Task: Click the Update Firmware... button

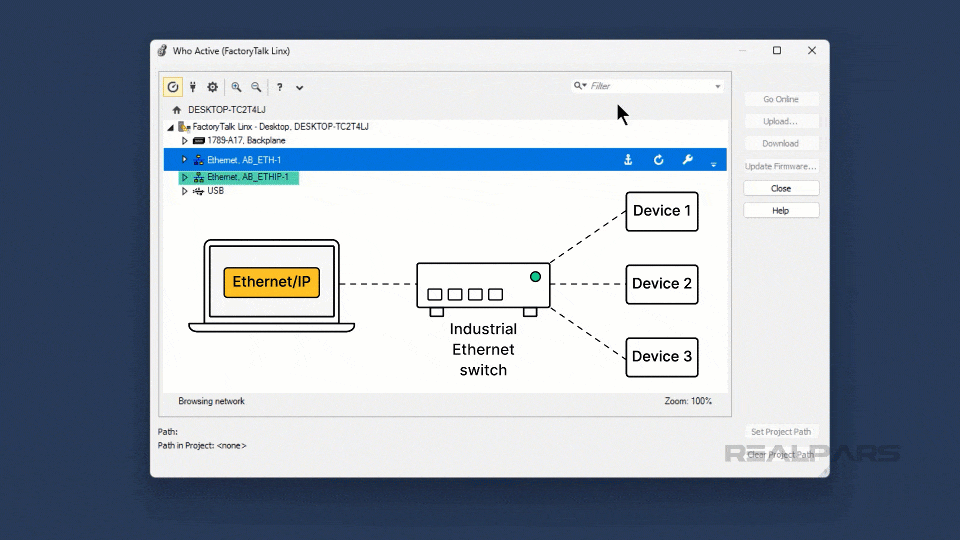Action: pos(781,166)
